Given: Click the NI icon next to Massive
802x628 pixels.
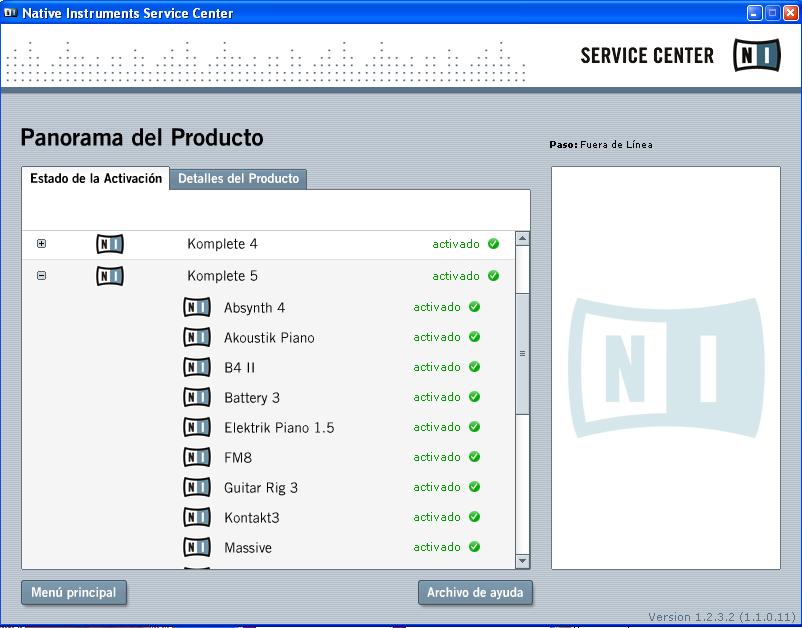Looking at the screenshot, I should (197, 547).
